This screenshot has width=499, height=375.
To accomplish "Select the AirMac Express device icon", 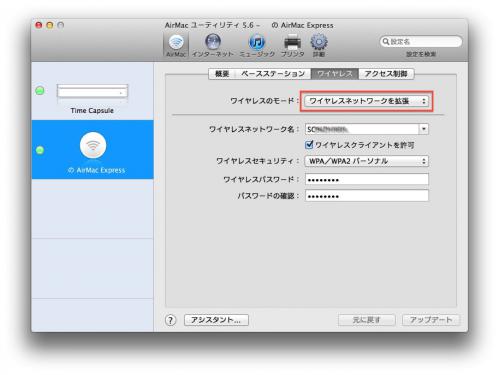I will tap(93, 145).
